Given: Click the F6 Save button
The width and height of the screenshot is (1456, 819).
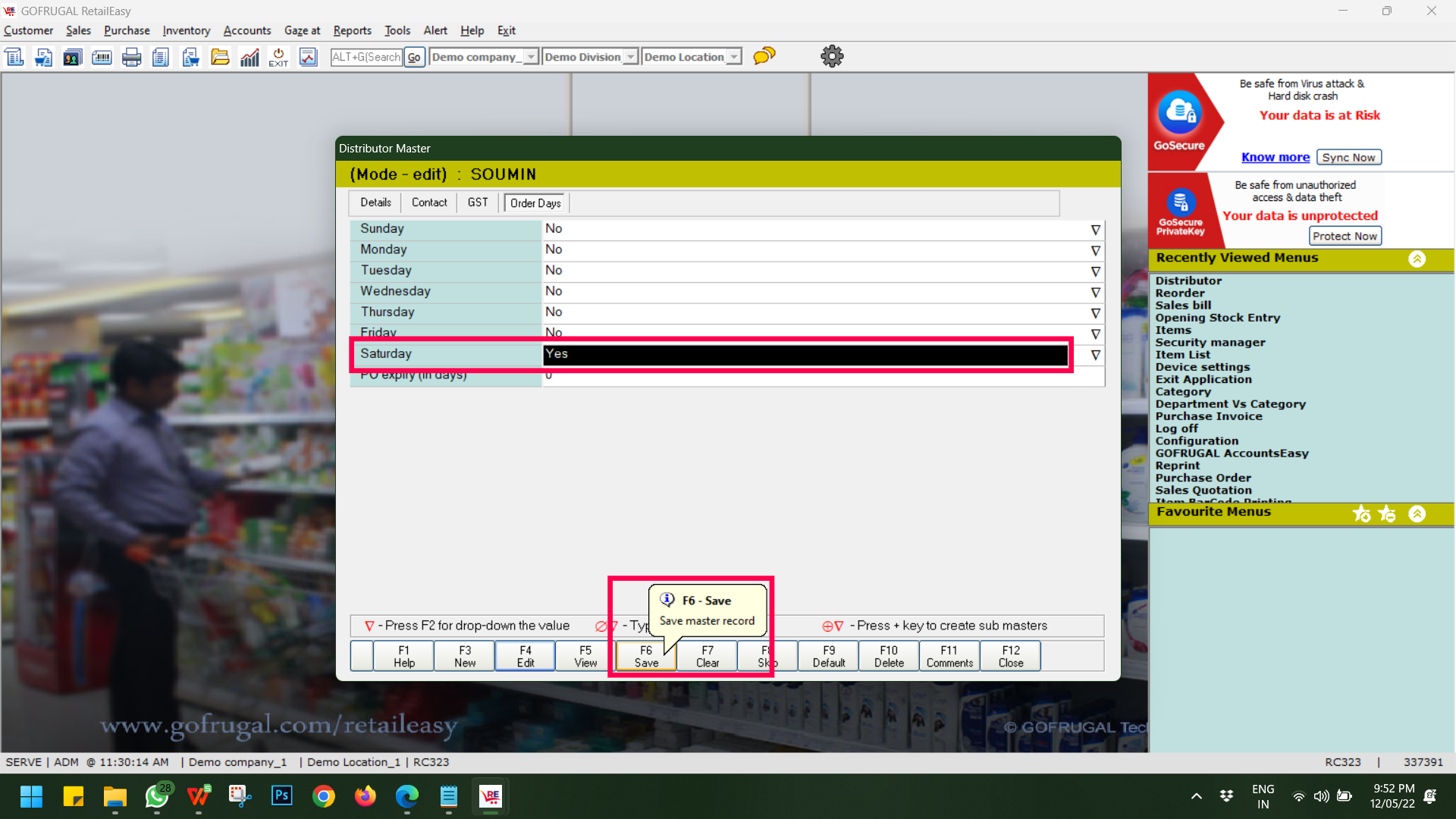Looking at the screenshot, I should click(645, 656).
